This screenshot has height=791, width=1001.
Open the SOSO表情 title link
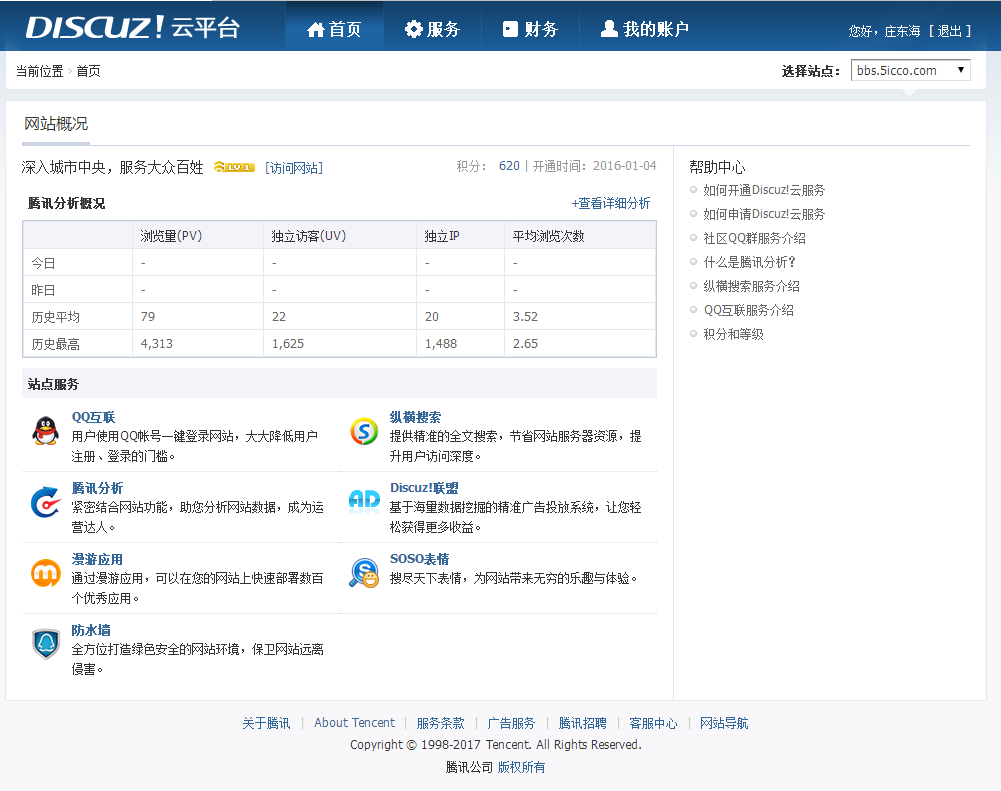pyautogui.click(x=419, y=559)
